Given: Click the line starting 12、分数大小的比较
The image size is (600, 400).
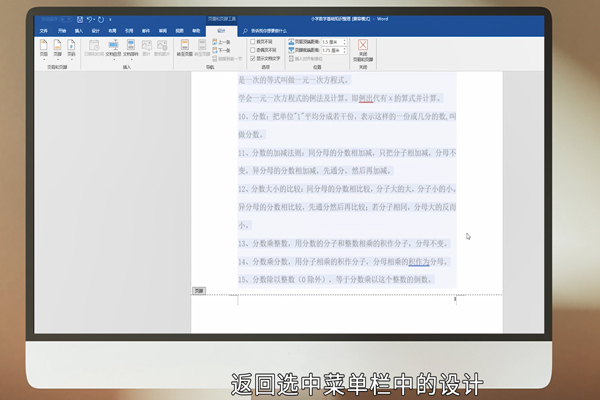Looking at the screenshot, I should tap(347, 189).
